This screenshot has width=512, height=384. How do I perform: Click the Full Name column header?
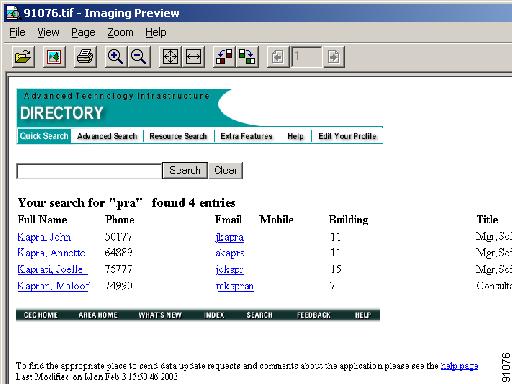coord(42,220)
